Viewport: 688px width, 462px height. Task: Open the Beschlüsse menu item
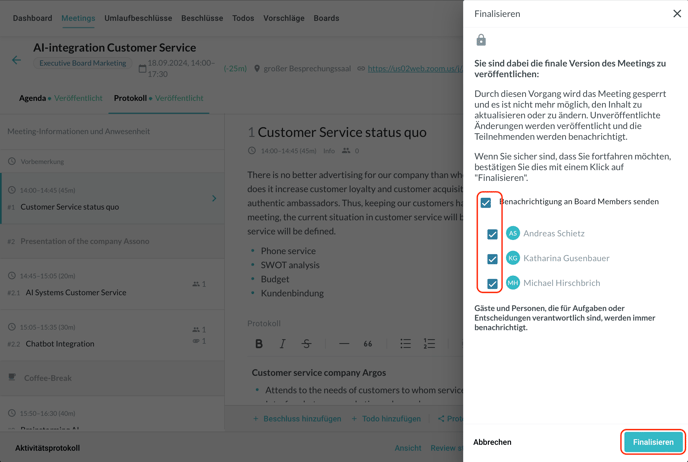[x=202, y=18]
